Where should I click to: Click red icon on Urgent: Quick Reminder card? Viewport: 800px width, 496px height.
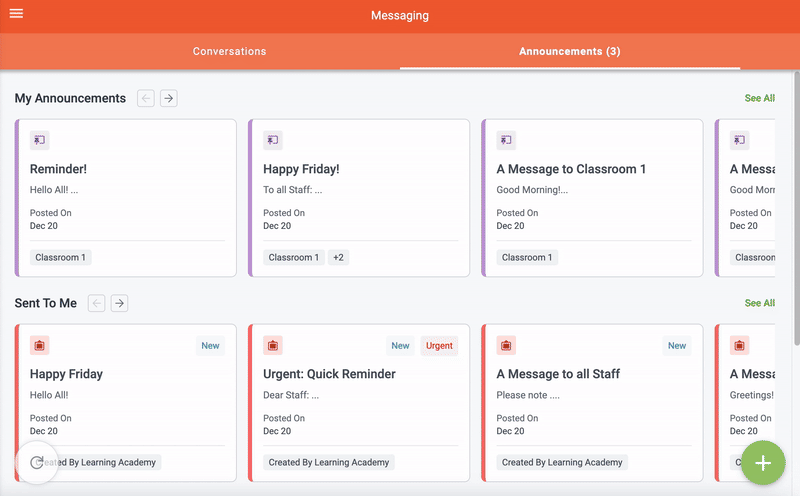pos(272,346)
